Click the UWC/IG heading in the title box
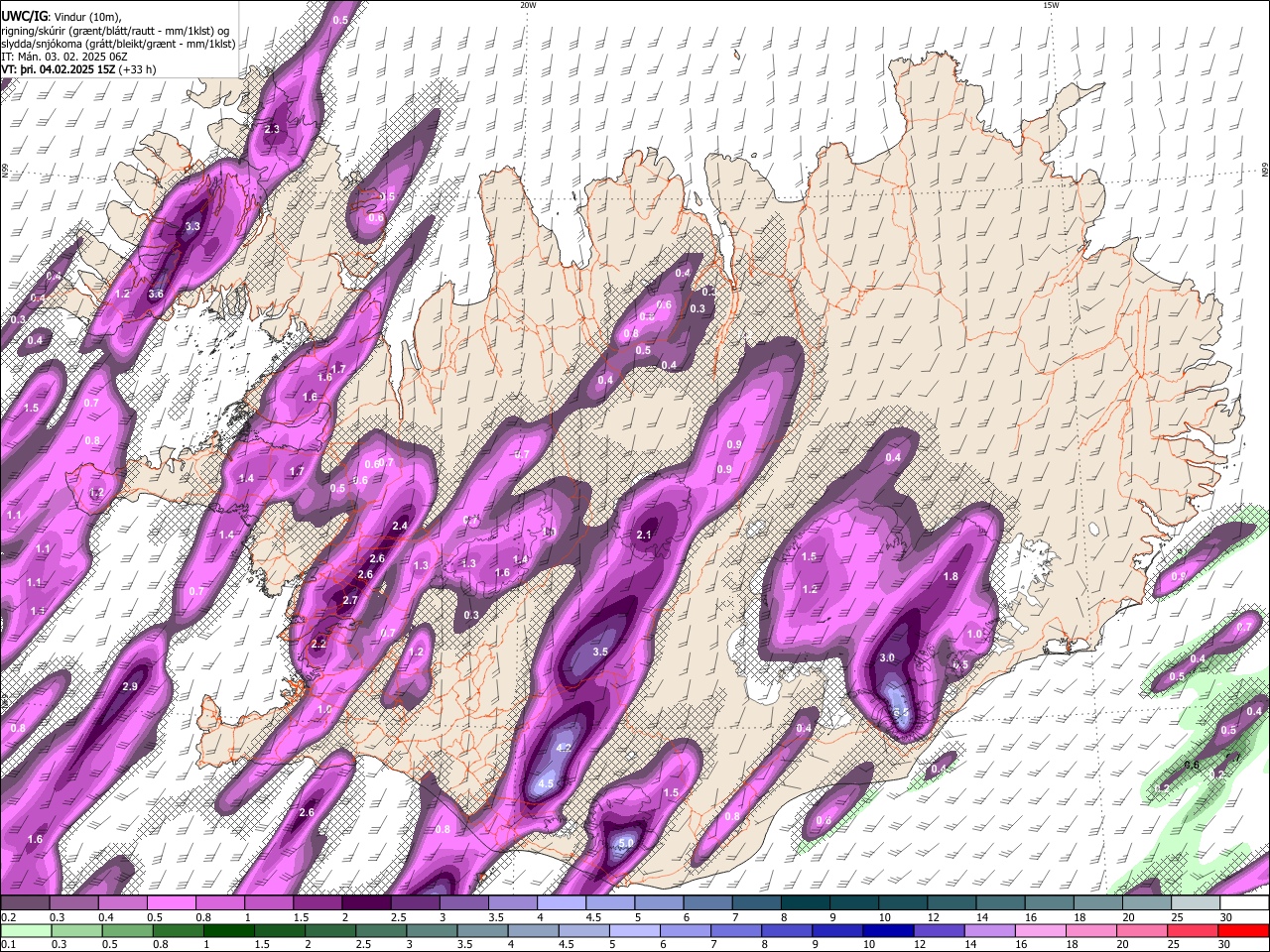 [24, 15]
